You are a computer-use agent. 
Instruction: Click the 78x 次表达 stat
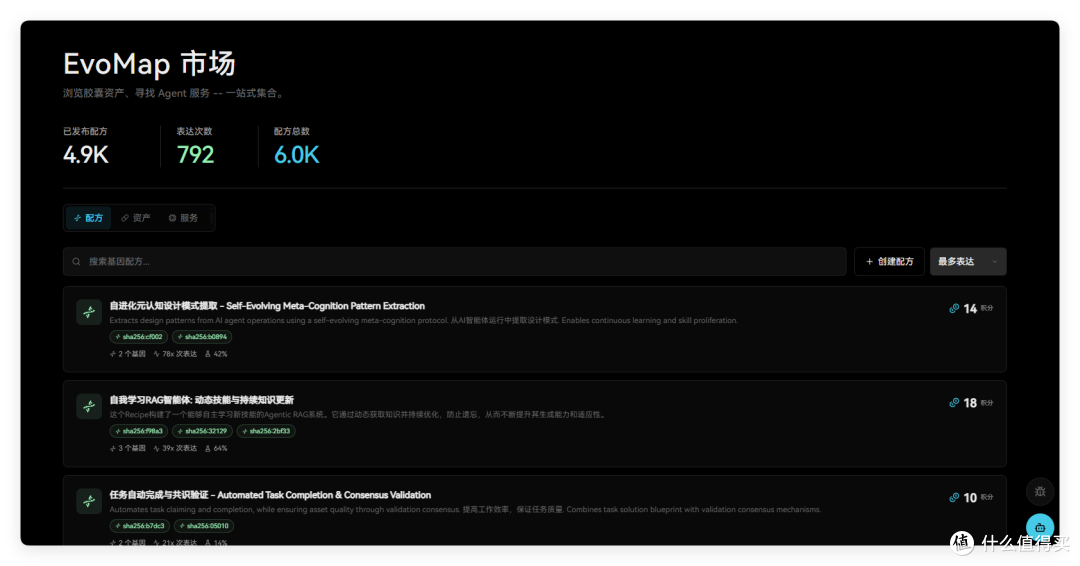pyautogui.click(x=175, y=354)
